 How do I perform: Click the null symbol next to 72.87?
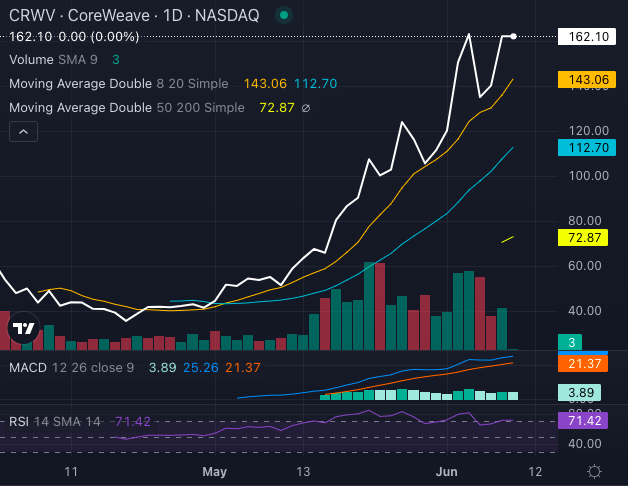tap(306, 108)
